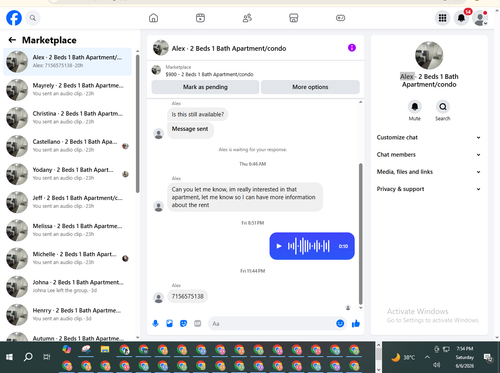Open Windows action center notifications
Viewport: 500px width, 373px height.
(488, 358)
